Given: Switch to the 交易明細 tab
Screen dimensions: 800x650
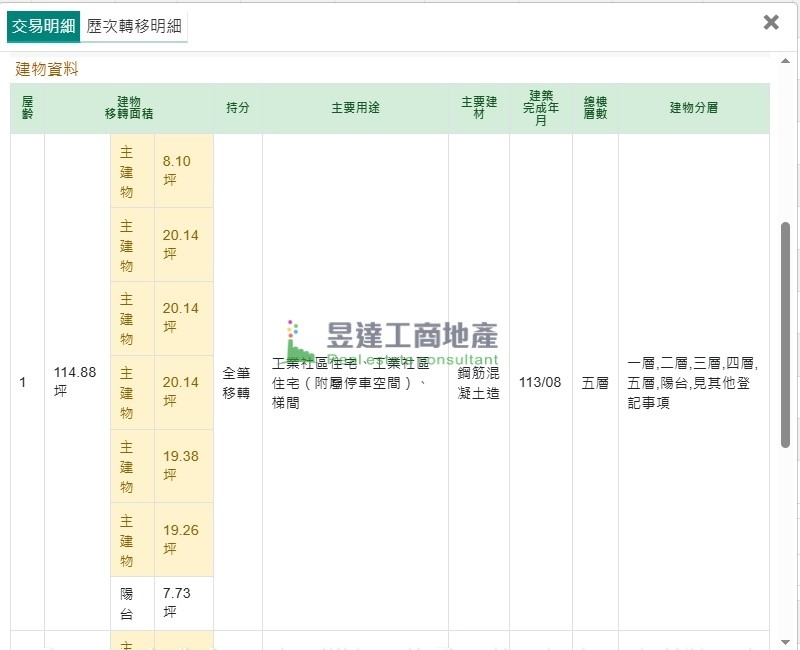Looking at the screenshot, I should [43, 27].
